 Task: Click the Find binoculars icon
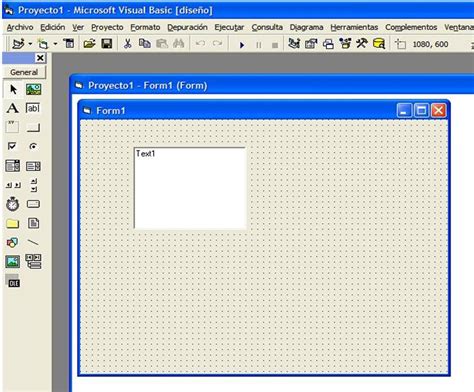(179, 44)
